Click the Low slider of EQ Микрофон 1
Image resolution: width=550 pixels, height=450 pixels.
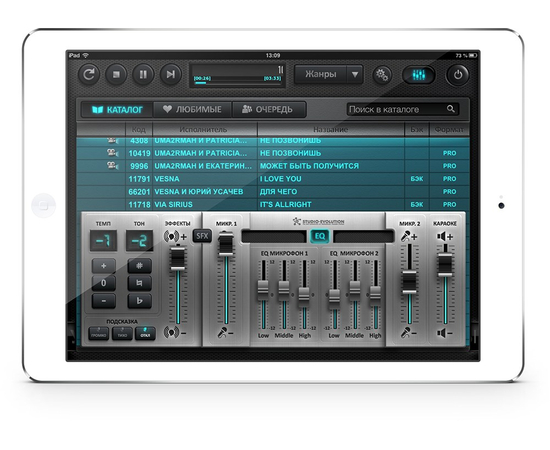pos(263,290)
